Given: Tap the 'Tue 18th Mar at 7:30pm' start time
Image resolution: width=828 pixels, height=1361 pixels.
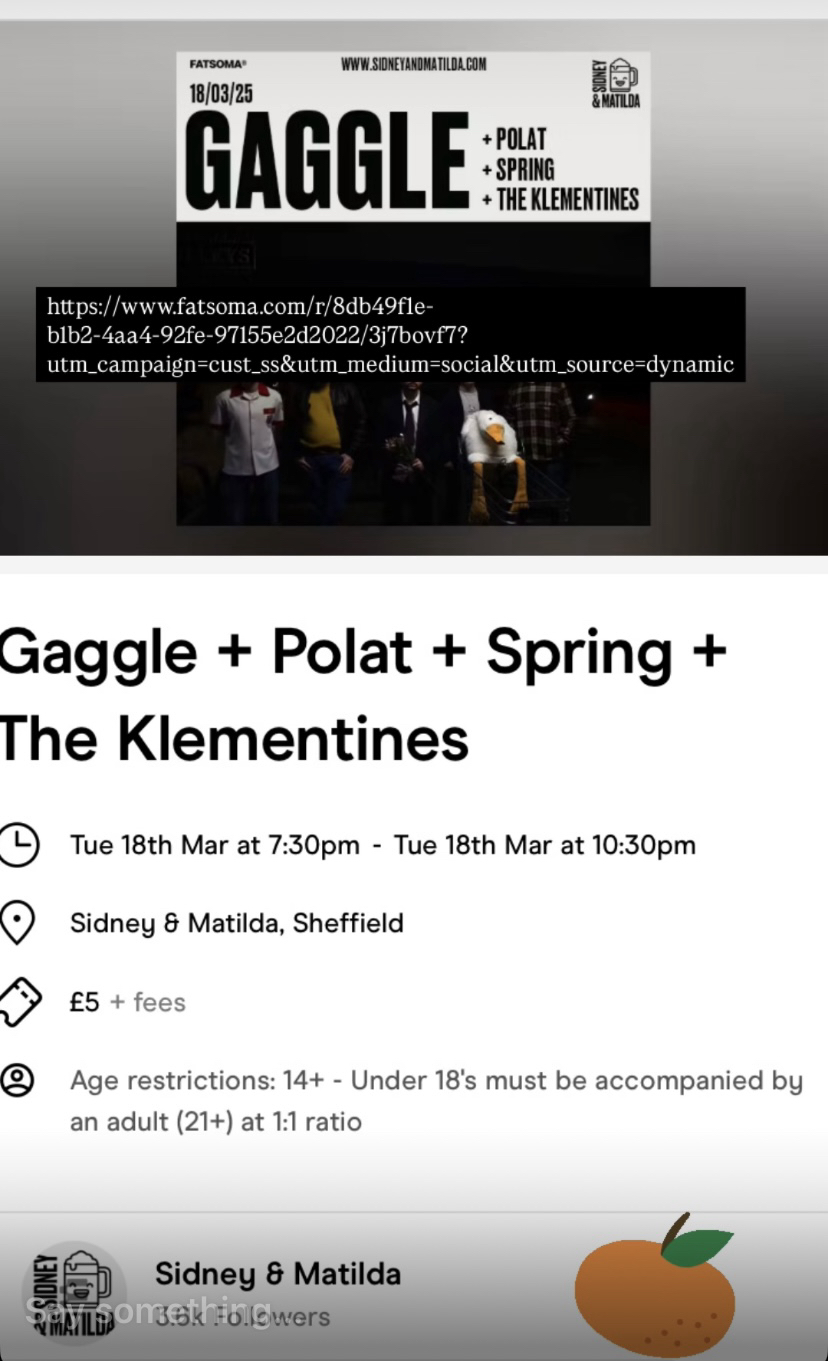Looking at the screenshot, I should pyautogui.click(x=215, y=844).
